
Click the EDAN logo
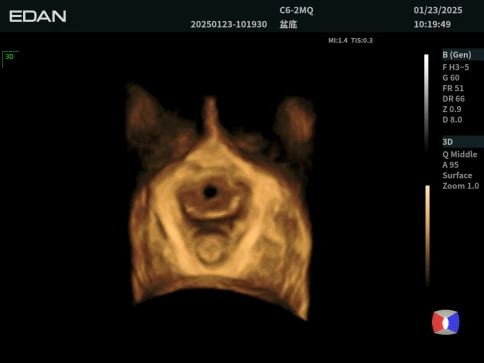38,16
